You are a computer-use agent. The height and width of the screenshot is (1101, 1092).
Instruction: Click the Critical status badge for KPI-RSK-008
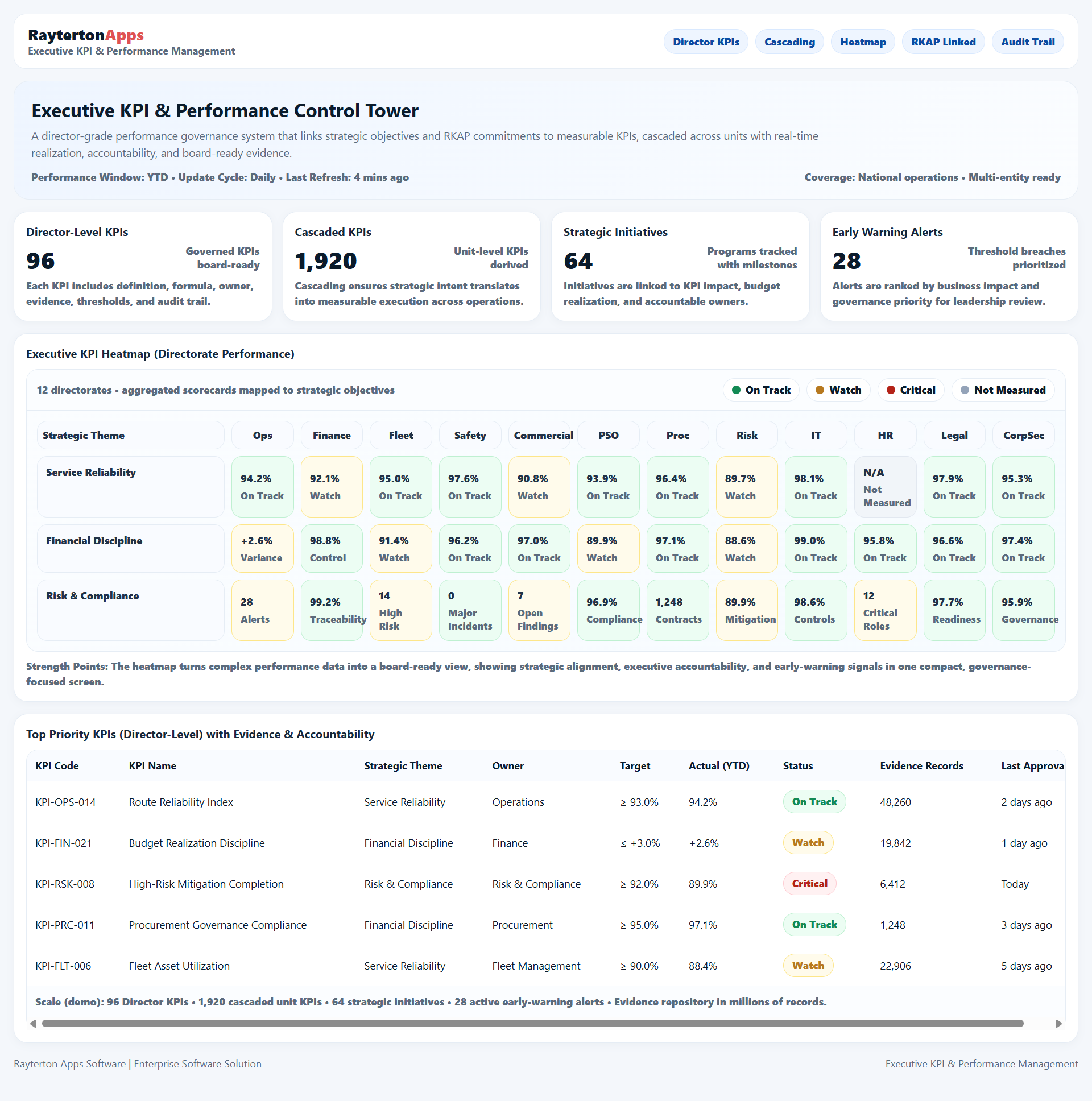(809, 883)
